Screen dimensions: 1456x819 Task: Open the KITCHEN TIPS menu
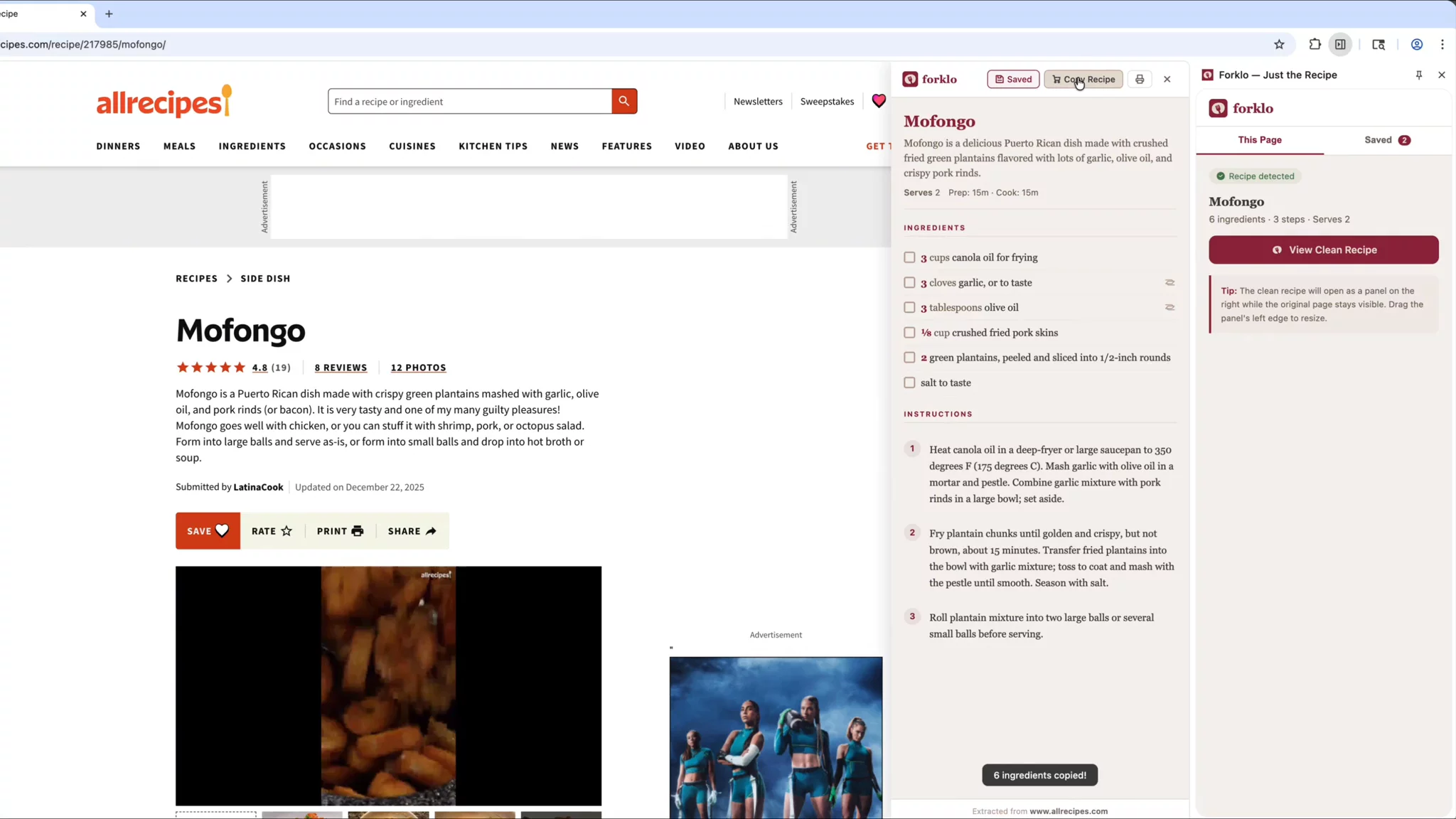click(x=493, y=146)
